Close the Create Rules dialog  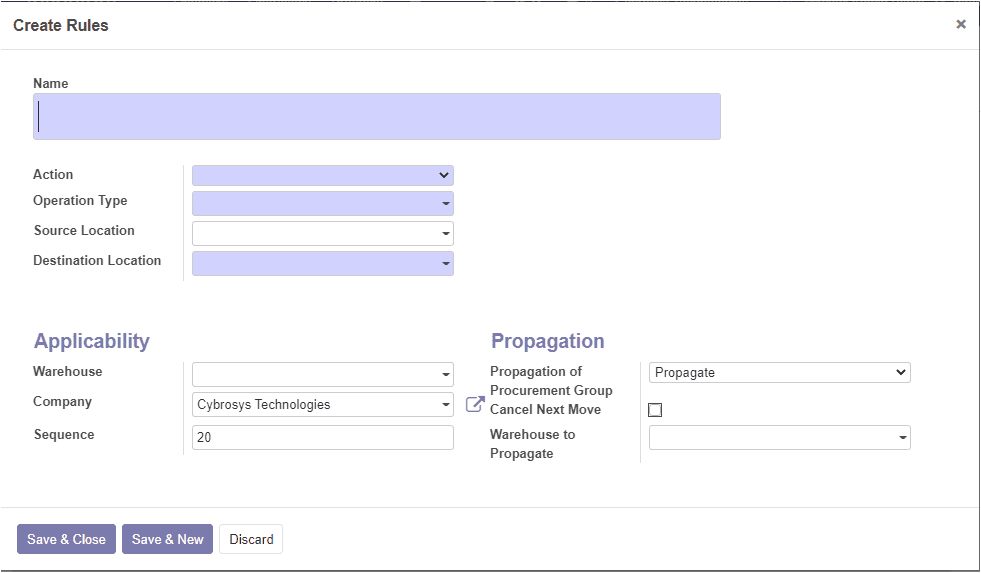[x=961, y=24]
